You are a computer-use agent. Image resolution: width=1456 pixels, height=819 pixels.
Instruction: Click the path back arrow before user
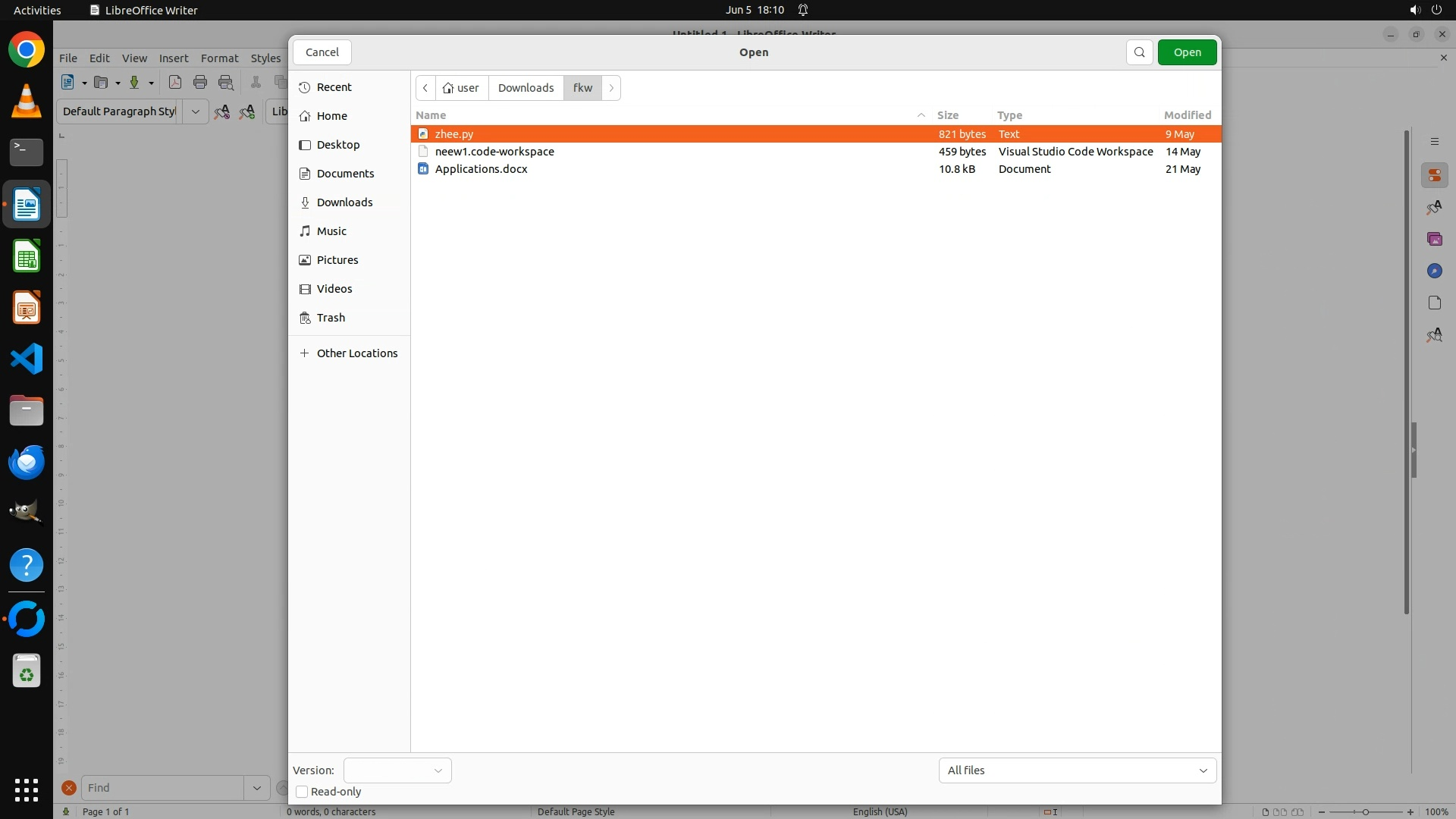click(x=425, y=88)
